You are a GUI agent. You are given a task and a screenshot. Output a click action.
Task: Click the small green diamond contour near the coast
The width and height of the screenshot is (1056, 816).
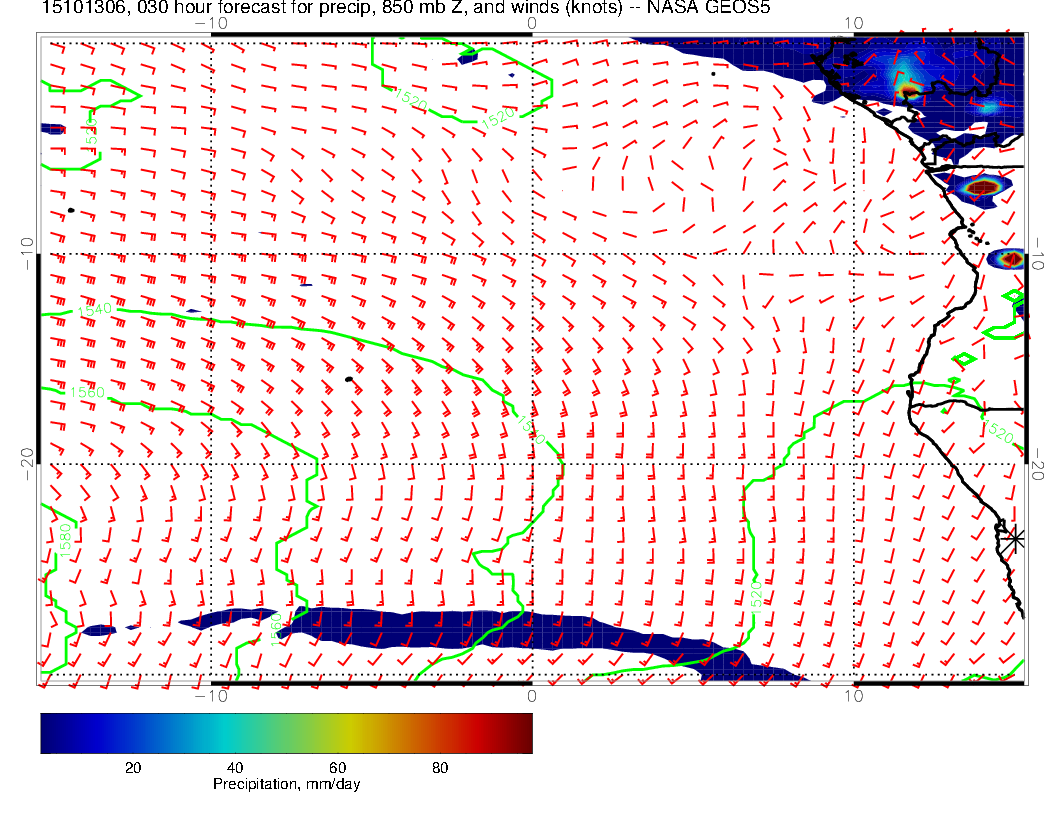coord(965,358)
